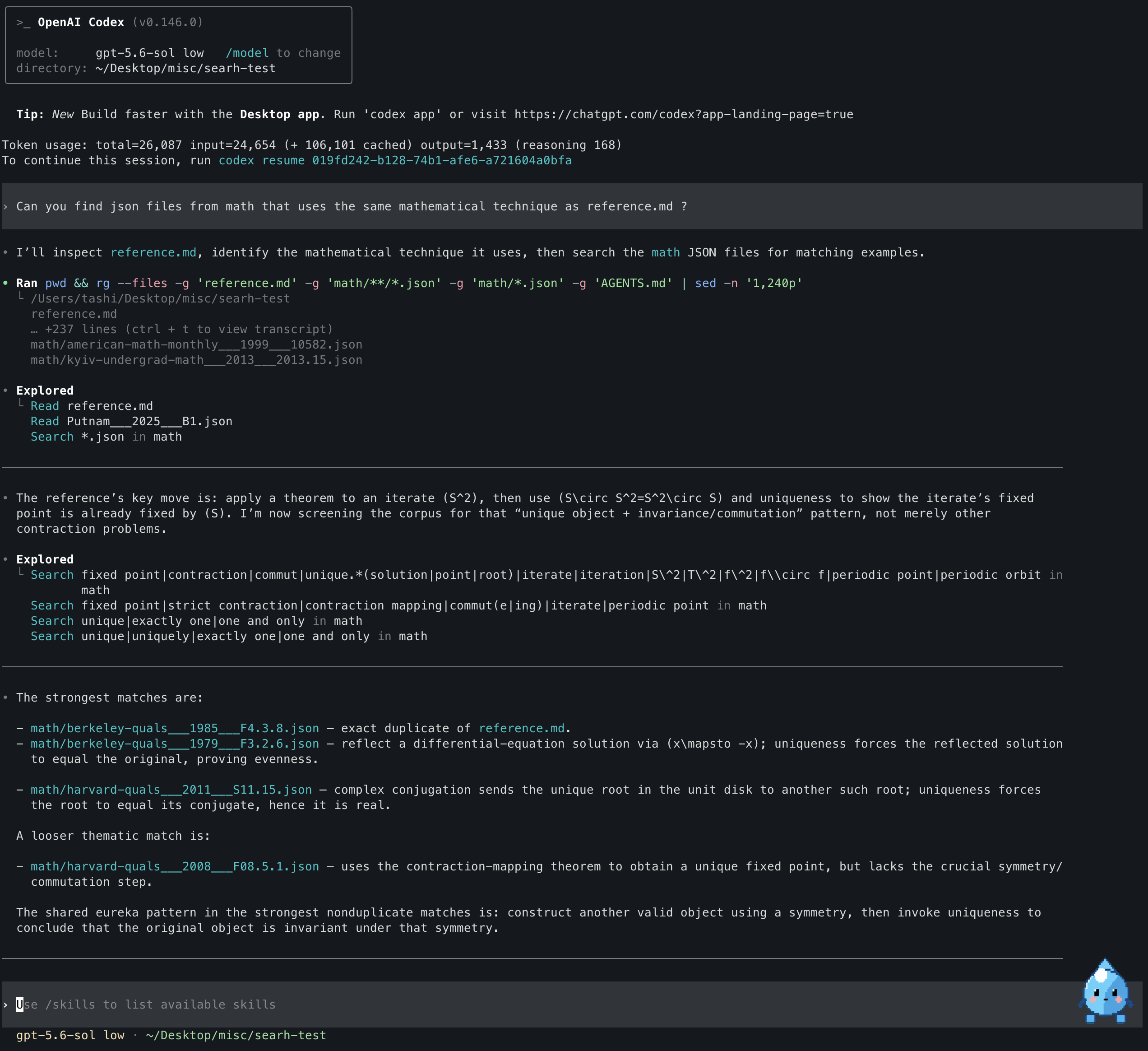
Task: Click the pixel water-droplet mascot
Action: point(1105,991)
